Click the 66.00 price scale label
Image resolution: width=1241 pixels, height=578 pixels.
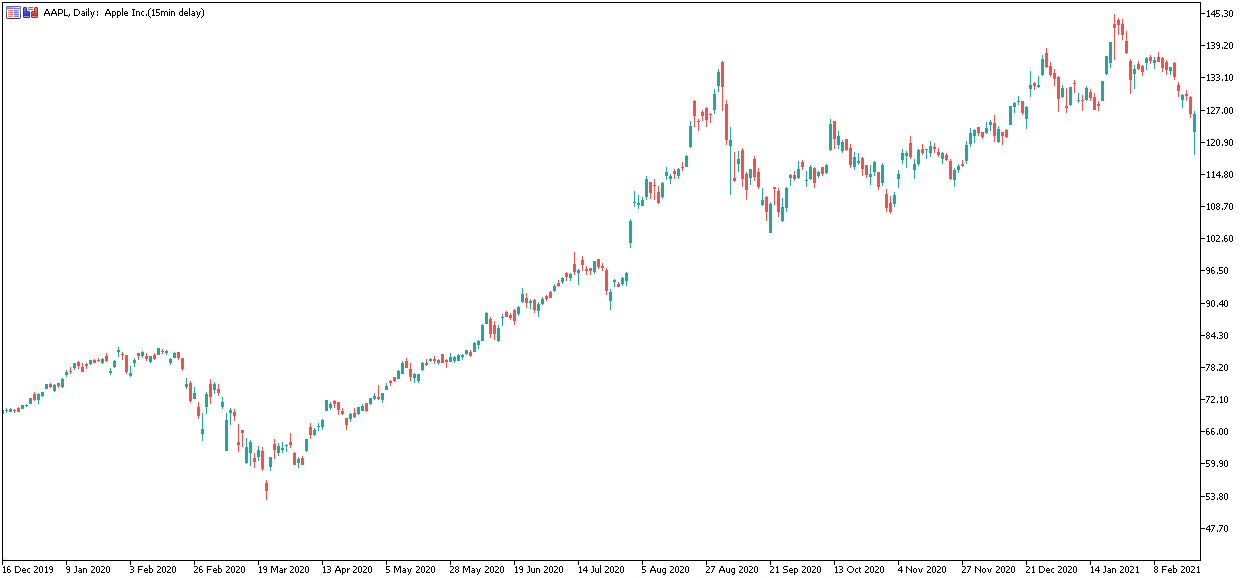pyautogui.click(x=1216, y=432)
